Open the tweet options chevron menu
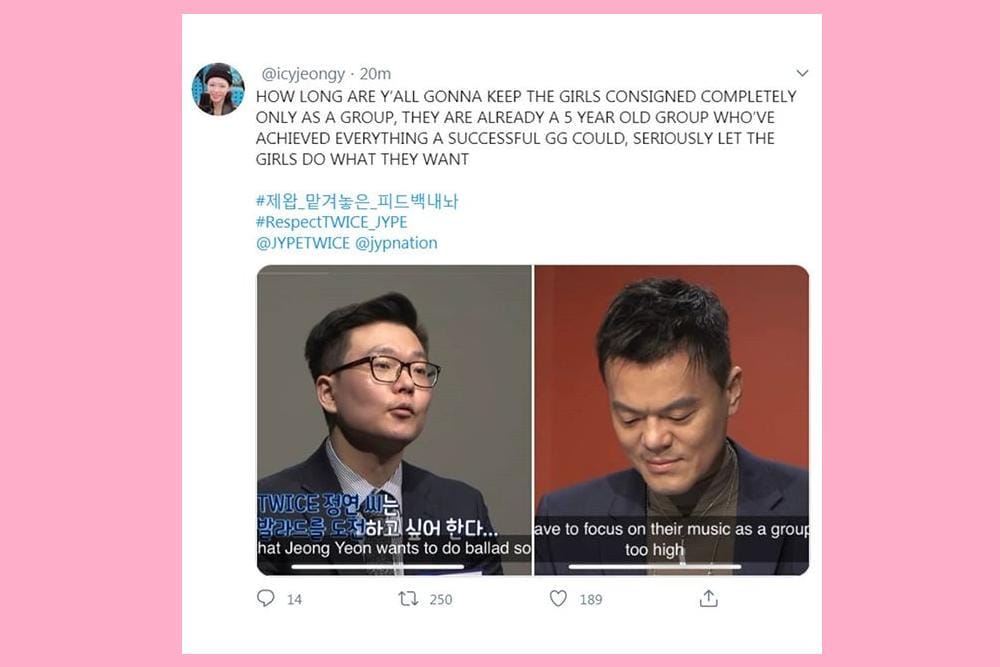The height and width of the screenshot is (667, 1000). coord(802,73)
